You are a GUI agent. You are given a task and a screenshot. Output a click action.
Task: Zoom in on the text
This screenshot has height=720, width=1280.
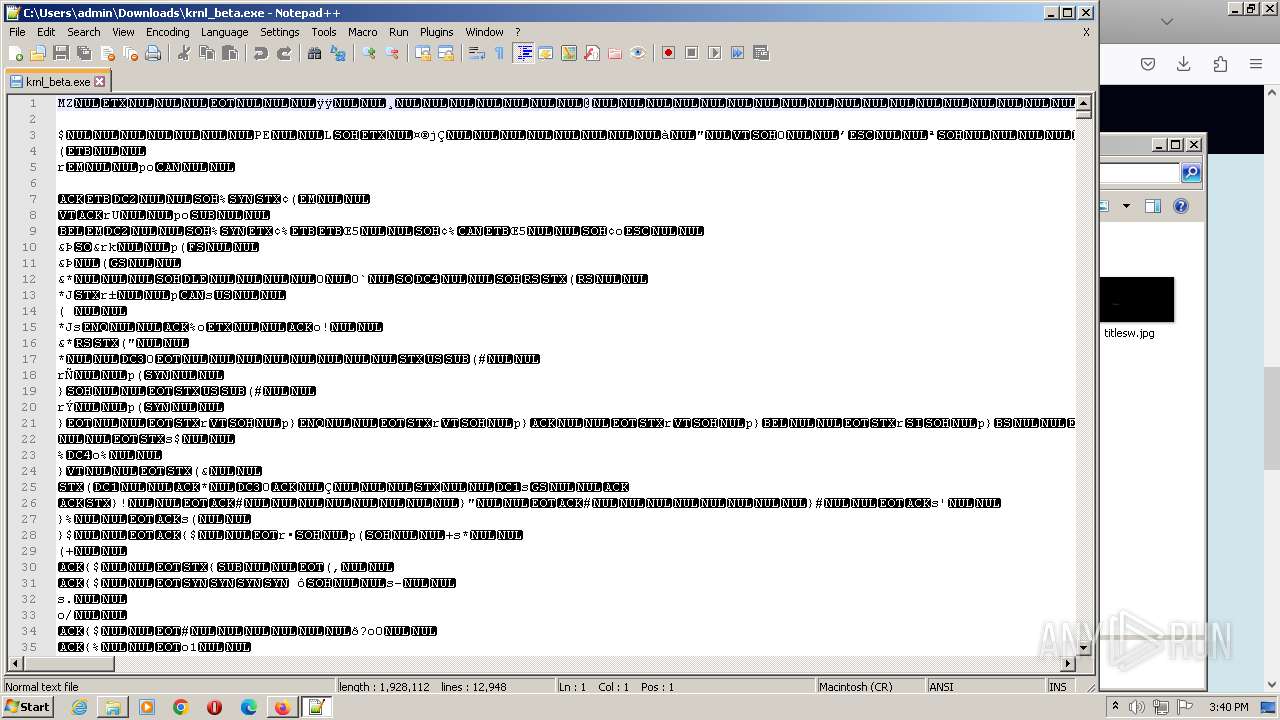coord(369,53)
